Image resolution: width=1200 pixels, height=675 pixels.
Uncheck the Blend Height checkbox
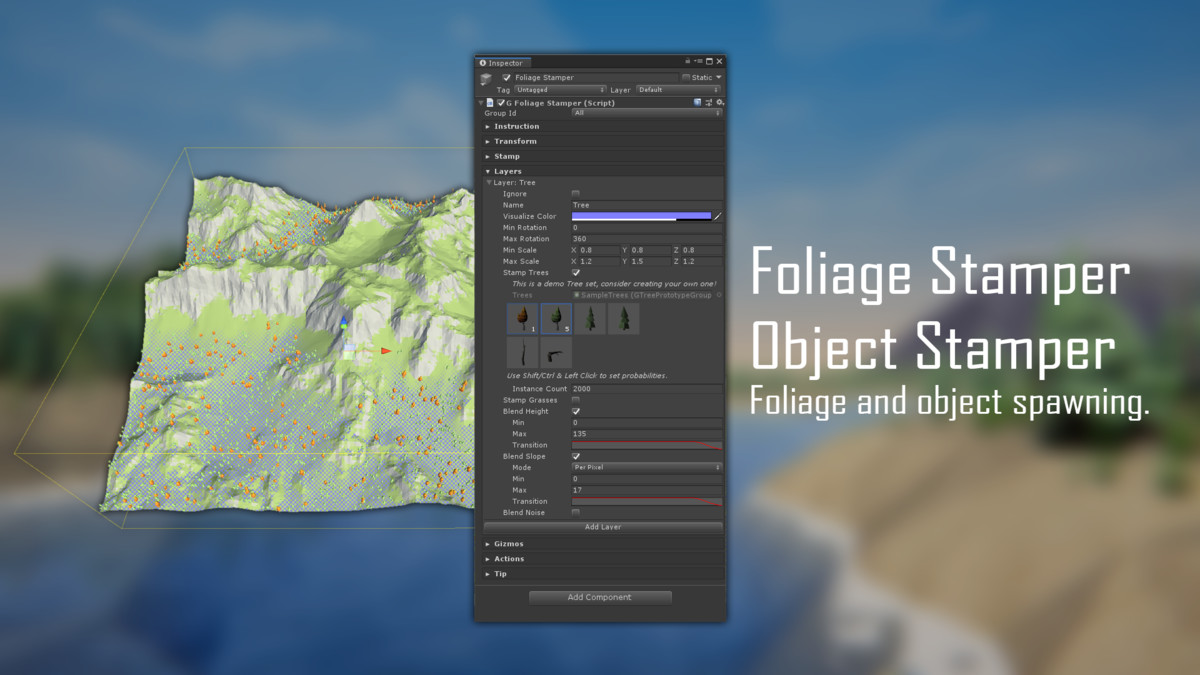(575, 411)
